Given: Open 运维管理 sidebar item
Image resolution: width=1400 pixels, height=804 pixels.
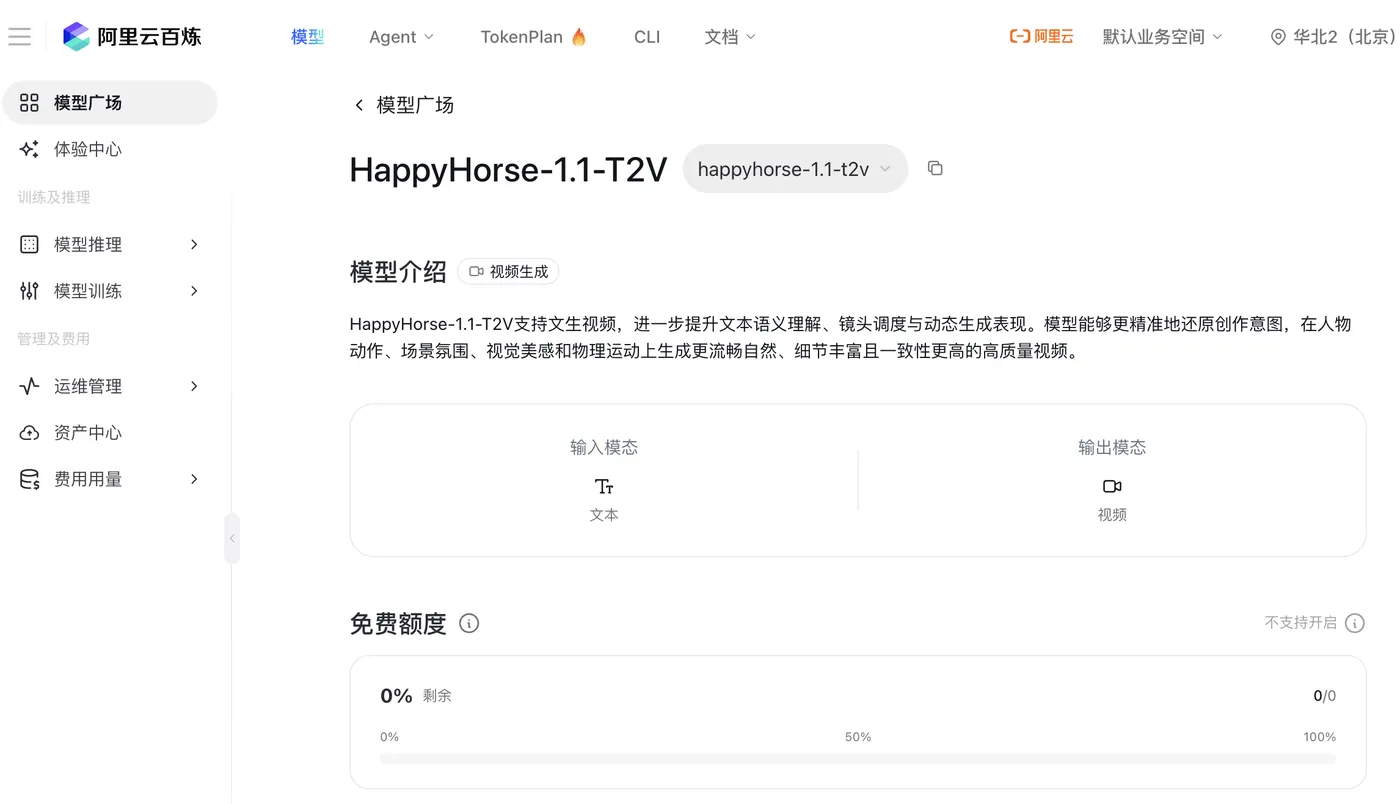Looking at the screenshot, I should pos(110,386).
